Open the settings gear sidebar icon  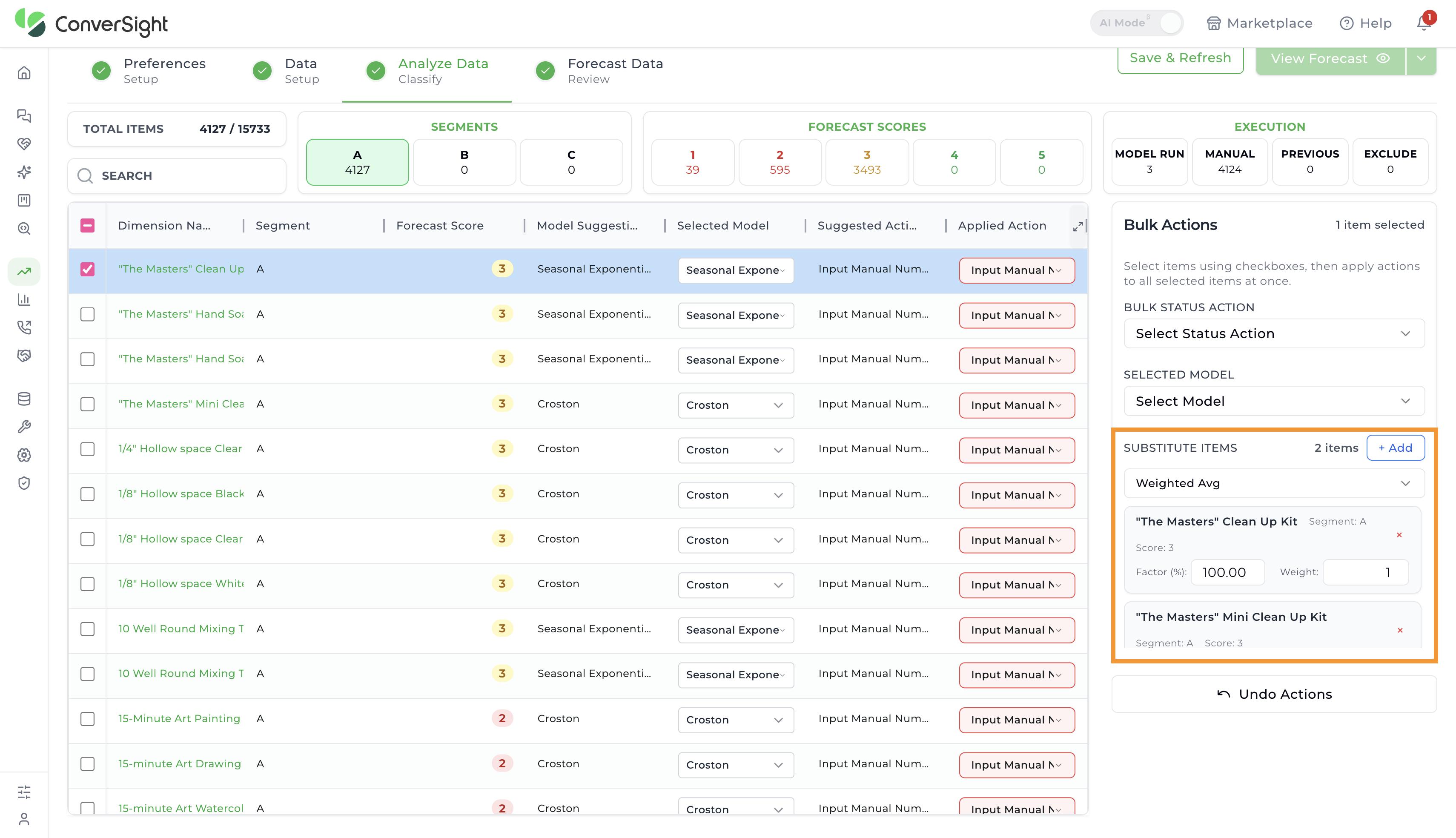click(23, 455)
